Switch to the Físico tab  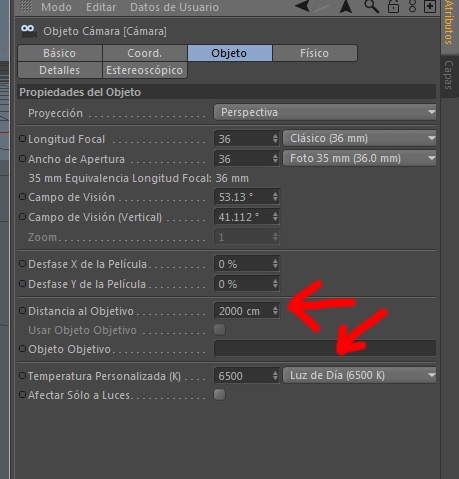(x=315, y=53)
